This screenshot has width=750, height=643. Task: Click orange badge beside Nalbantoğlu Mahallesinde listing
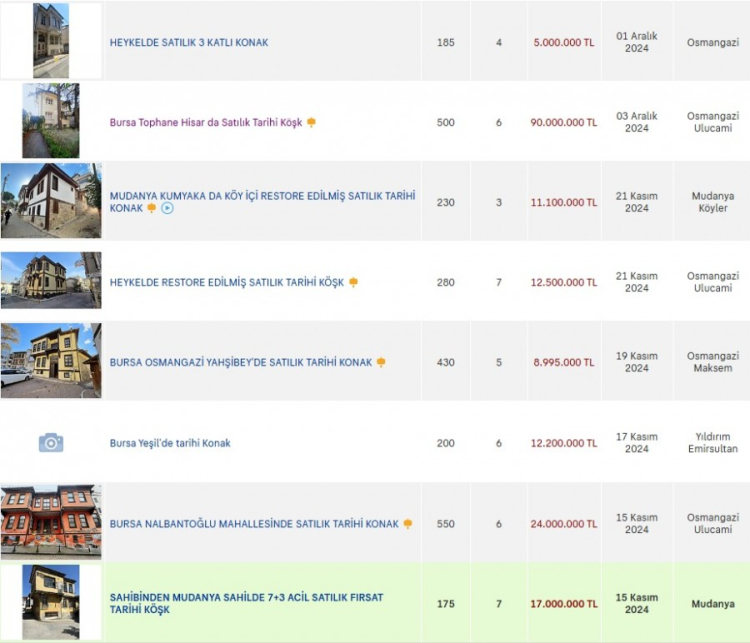click(407, 524)
